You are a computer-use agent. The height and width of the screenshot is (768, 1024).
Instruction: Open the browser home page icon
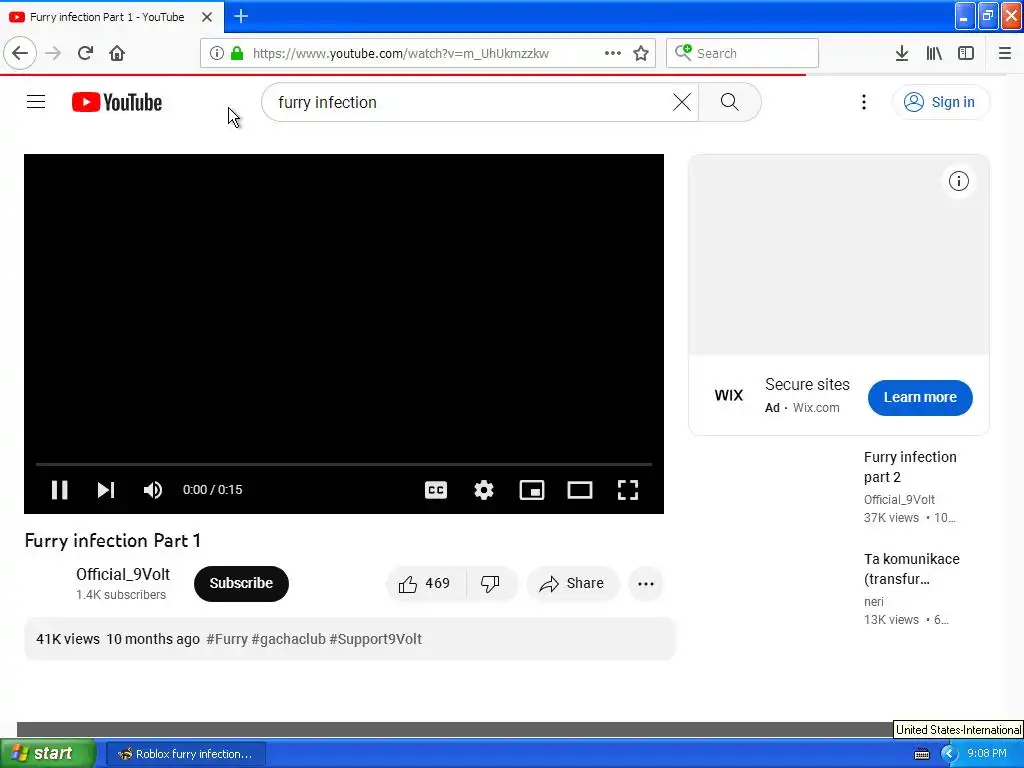click(117, 53)
